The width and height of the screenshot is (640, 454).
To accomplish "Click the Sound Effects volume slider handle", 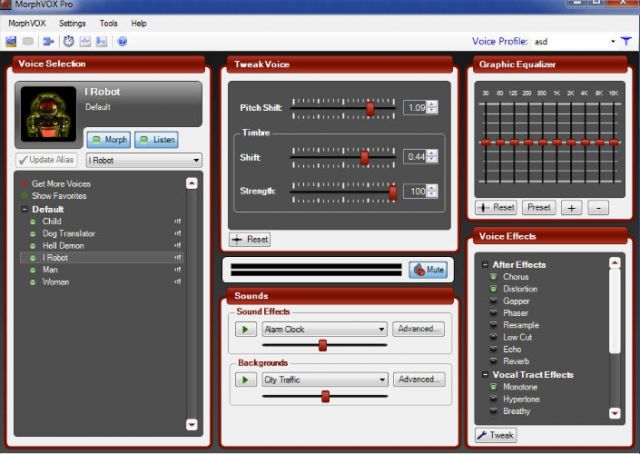I will (322, 345).
